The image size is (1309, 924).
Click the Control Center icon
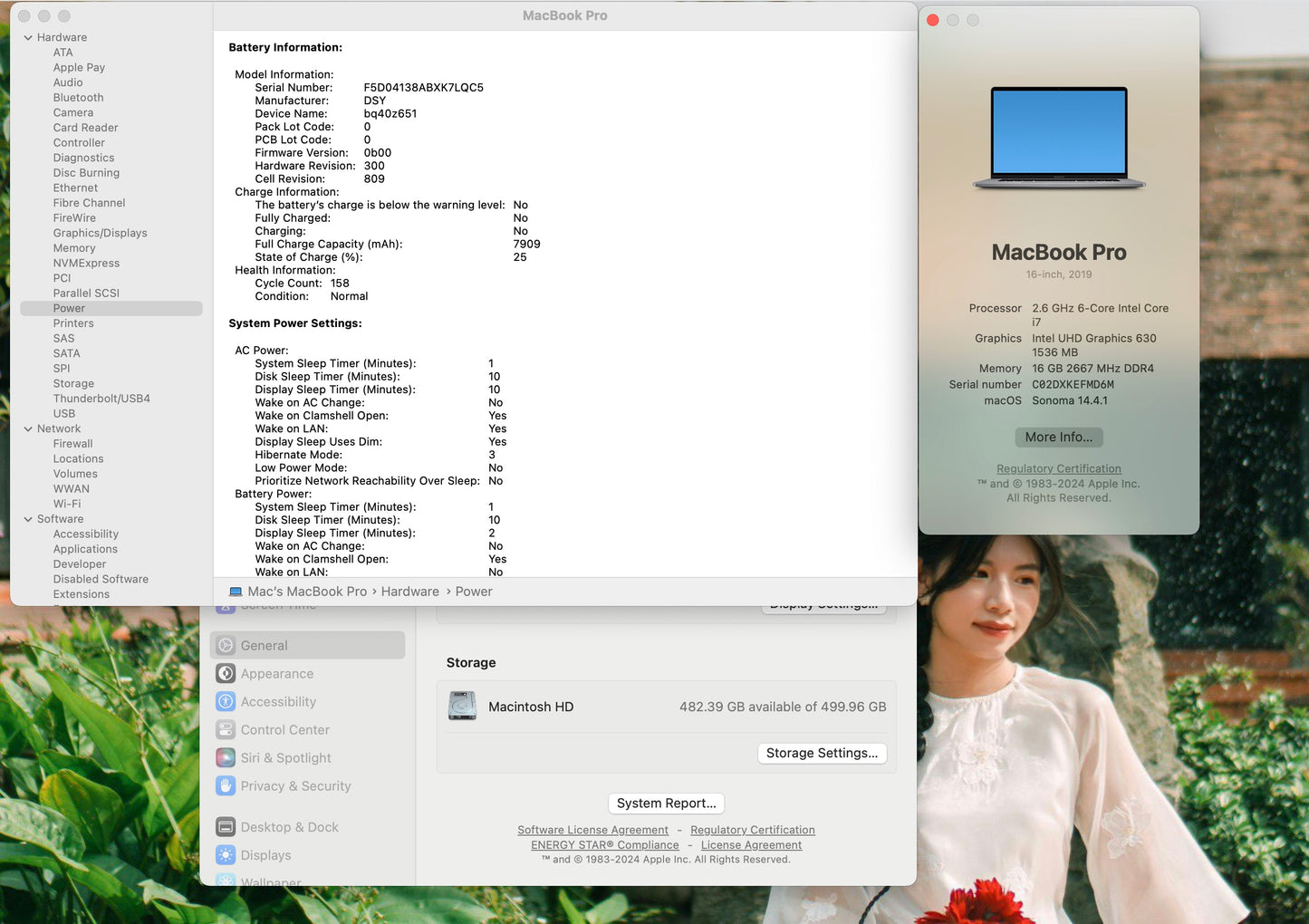tap(226, 730)
